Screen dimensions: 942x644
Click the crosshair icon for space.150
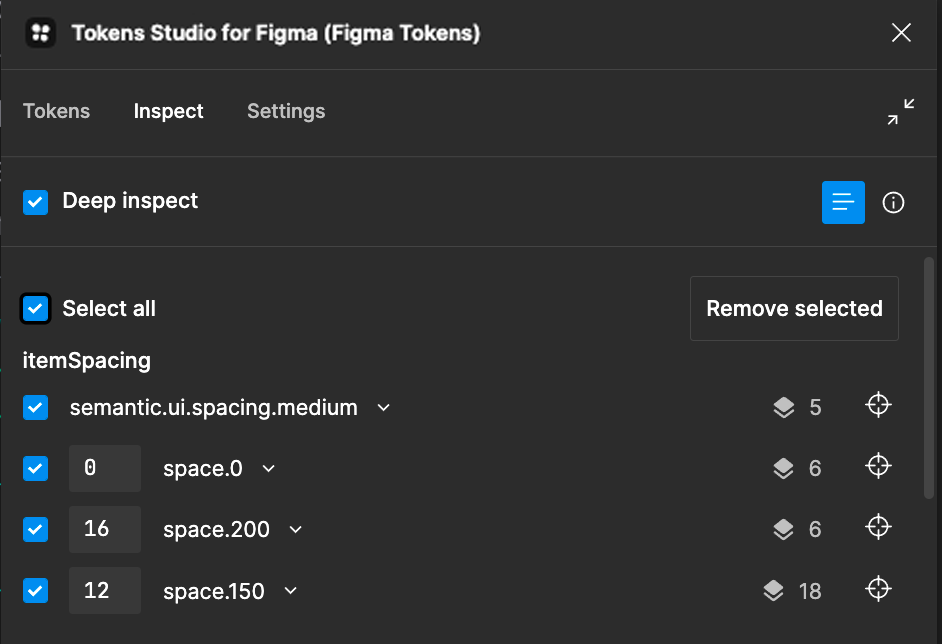pos(878,589)
